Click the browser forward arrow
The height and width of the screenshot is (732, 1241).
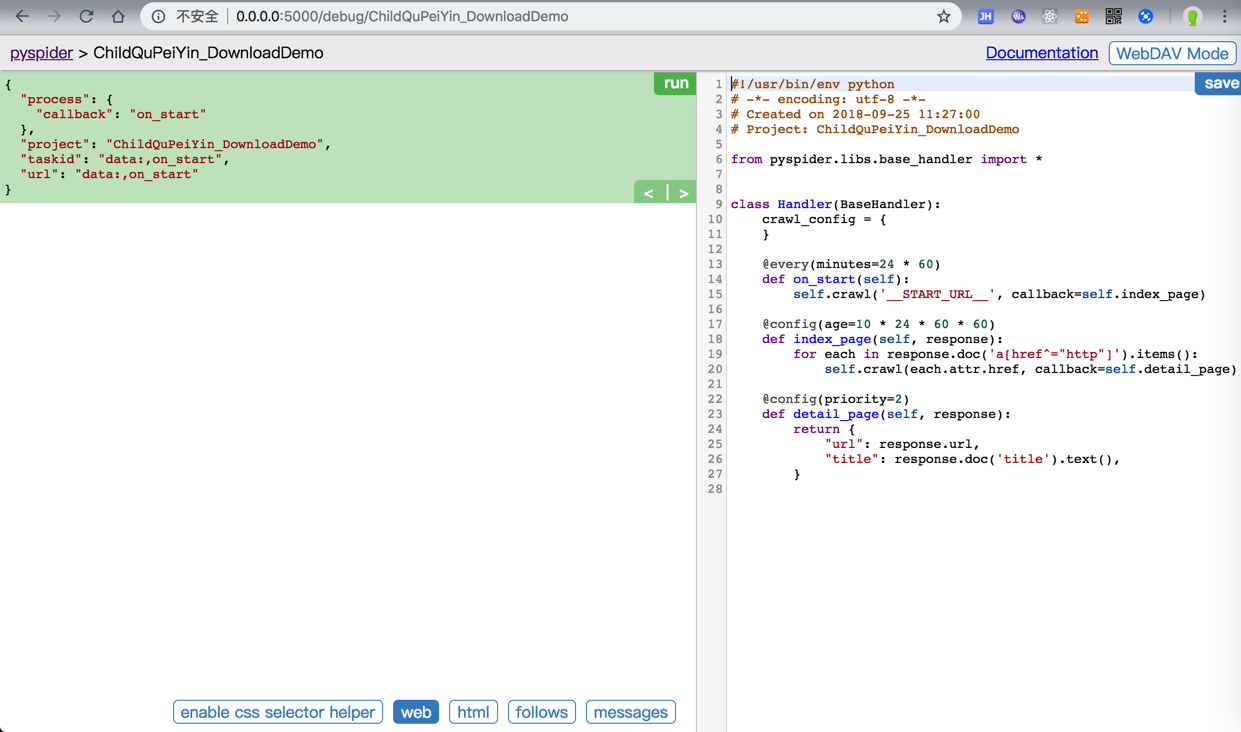point(54,16)
